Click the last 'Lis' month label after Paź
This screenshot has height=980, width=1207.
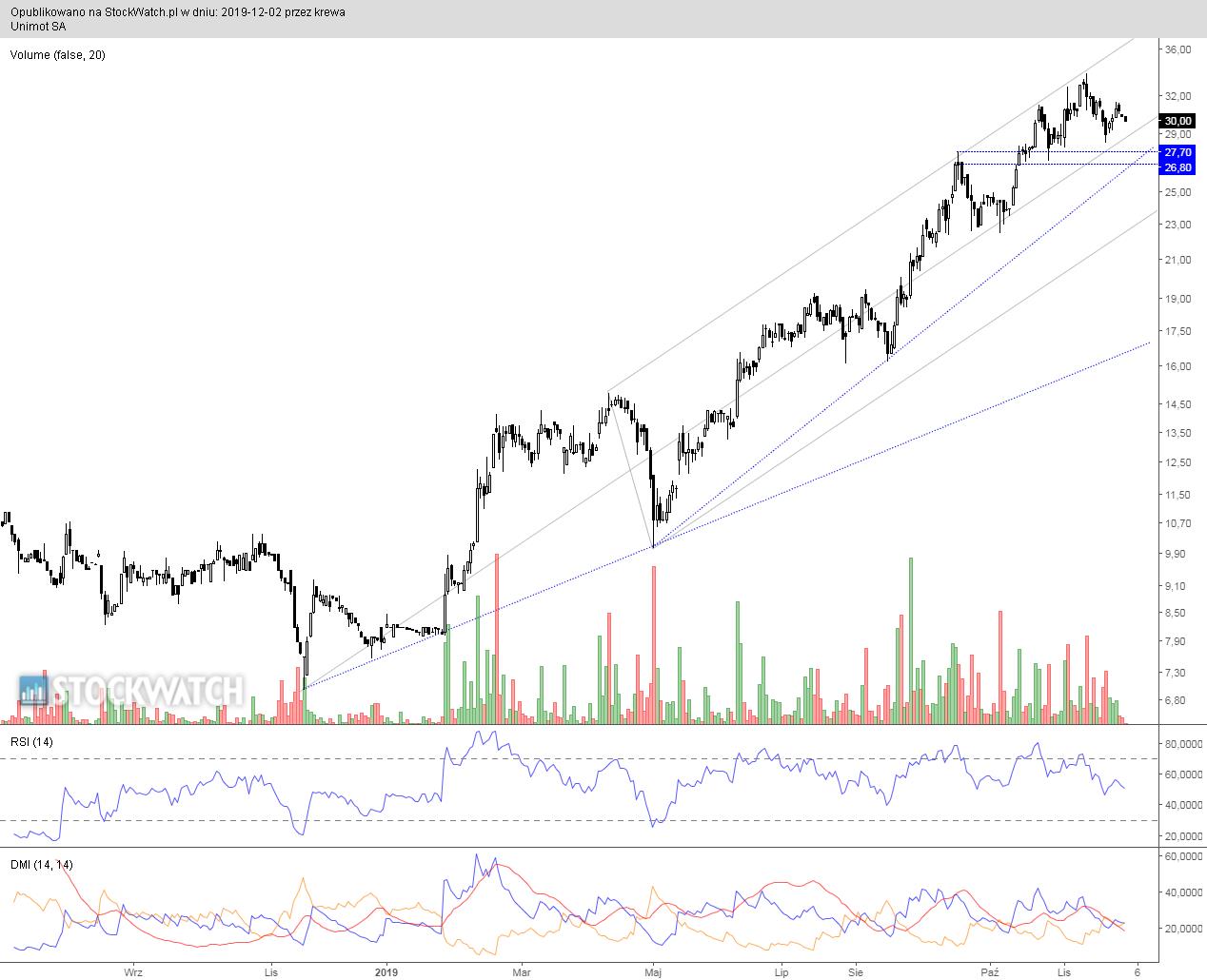(x=1064, y=972)
